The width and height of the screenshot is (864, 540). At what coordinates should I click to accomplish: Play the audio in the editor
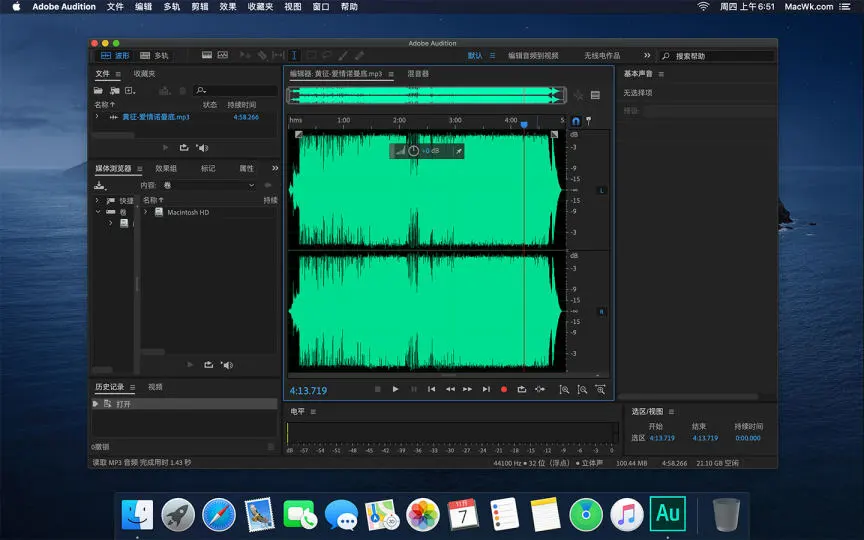[395, 389]
